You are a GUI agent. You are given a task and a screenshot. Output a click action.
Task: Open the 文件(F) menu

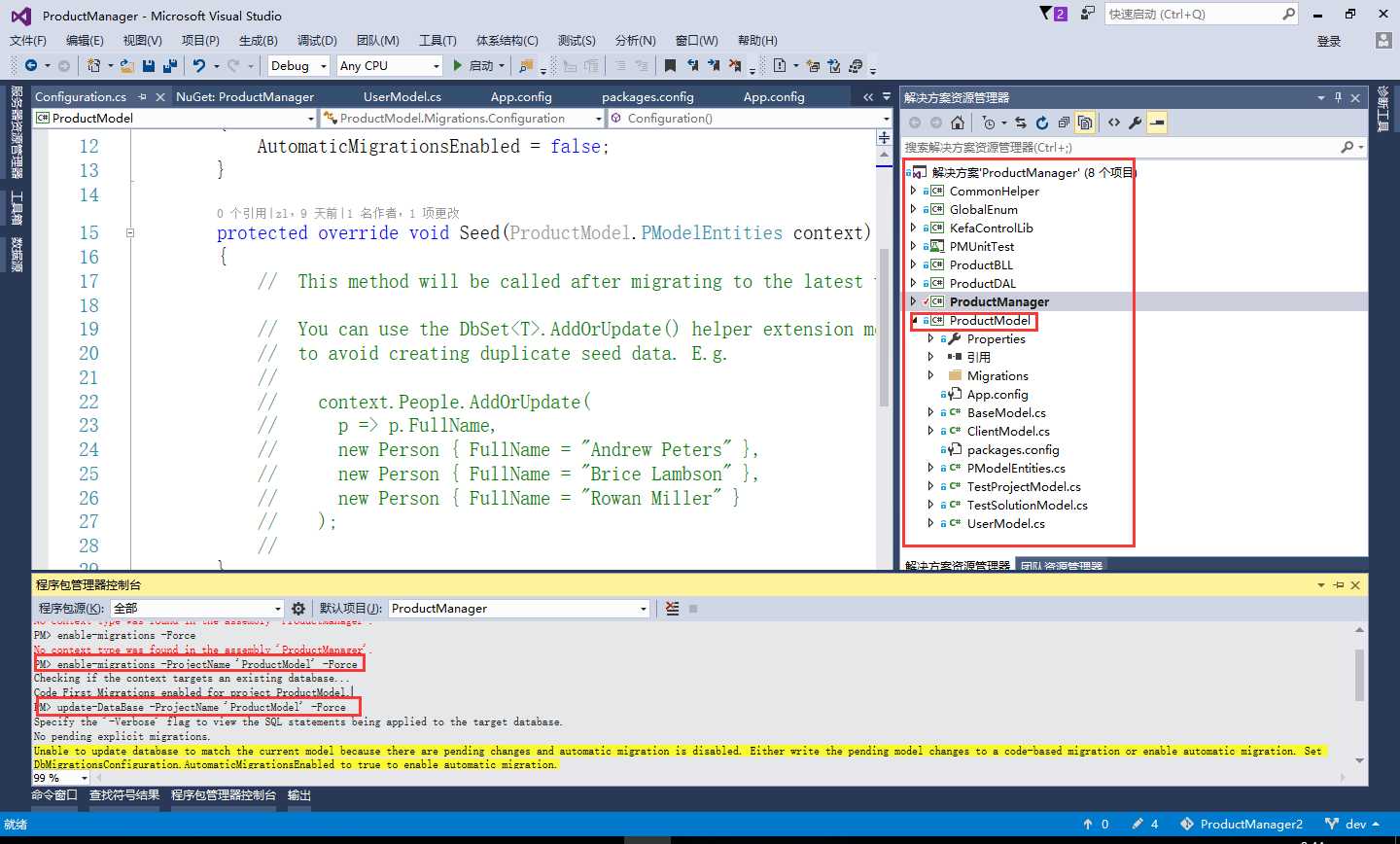(28, 40)
